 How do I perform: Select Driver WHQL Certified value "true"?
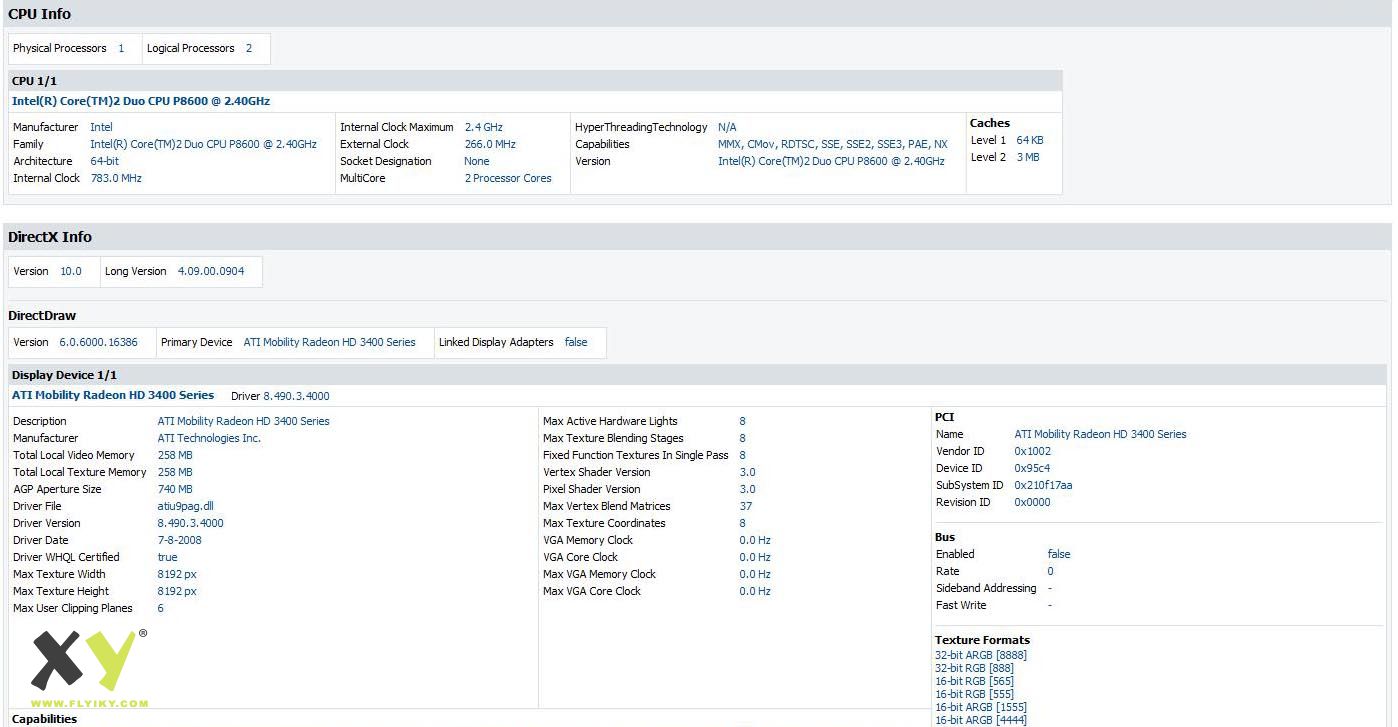(x=167, y=557)
